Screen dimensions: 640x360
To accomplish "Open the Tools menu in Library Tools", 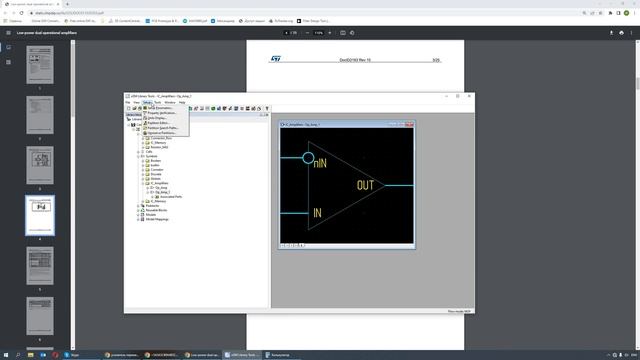I will click(158, 102).
